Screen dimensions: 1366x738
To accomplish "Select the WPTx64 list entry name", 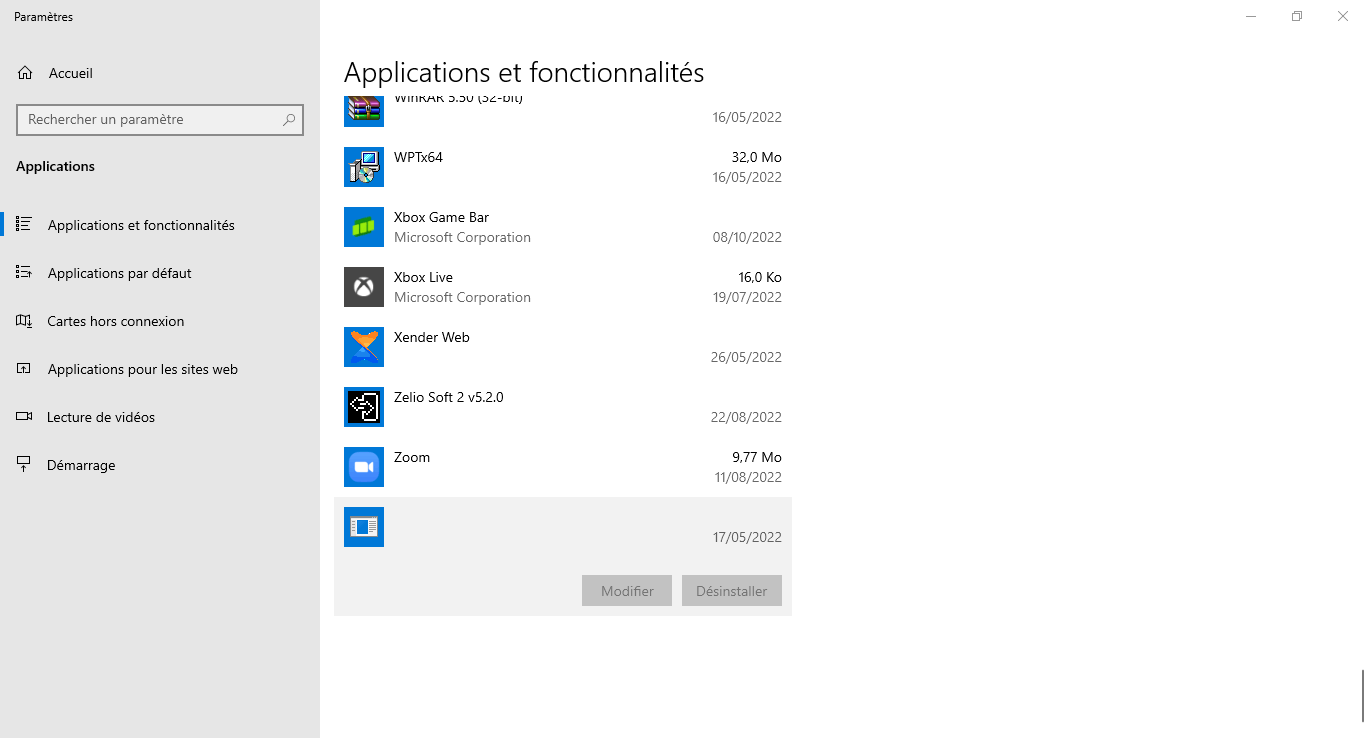I will click(418, 157).
